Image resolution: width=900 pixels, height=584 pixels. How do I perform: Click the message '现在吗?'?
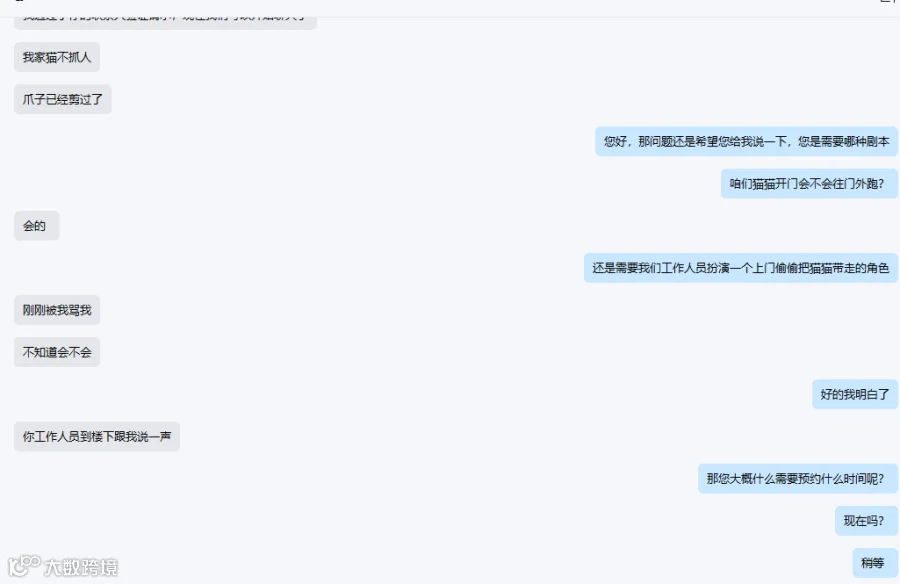866,521
